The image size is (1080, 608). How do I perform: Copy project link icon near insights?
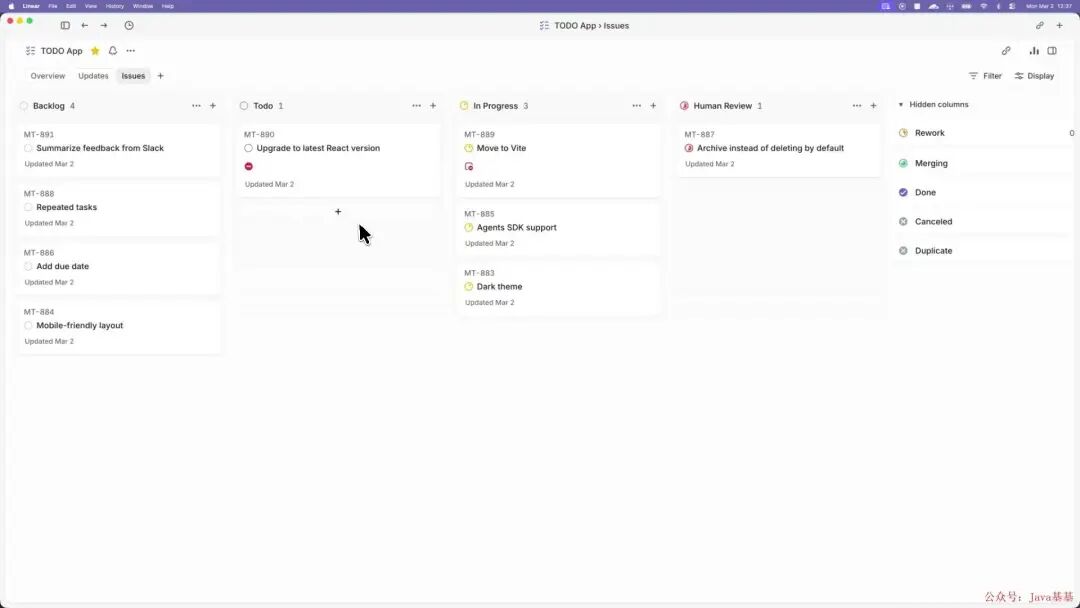coord(1006,51)
